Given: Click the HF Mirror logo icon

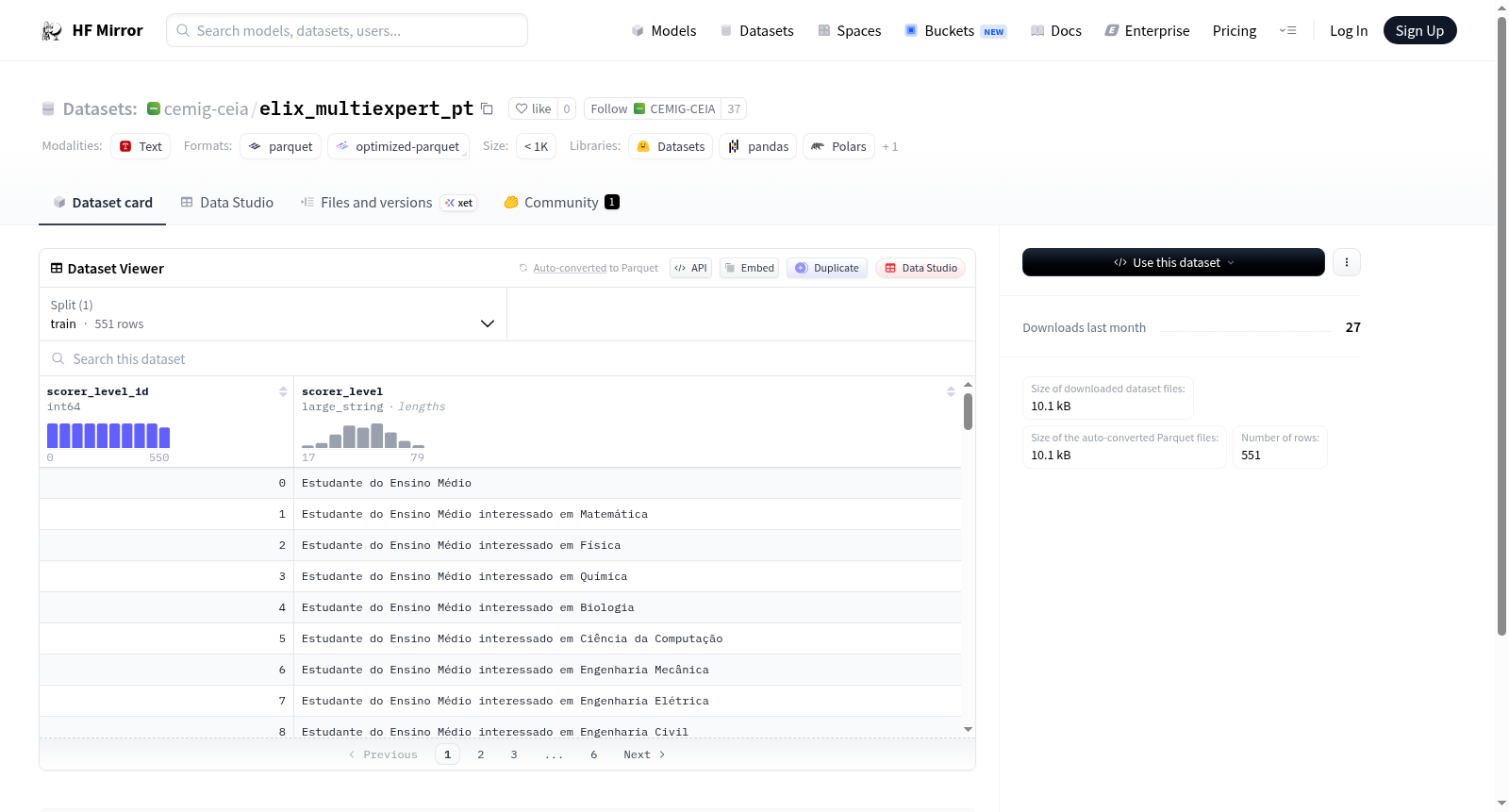Looking at the screenshot, I should click(x=52, y=31).
